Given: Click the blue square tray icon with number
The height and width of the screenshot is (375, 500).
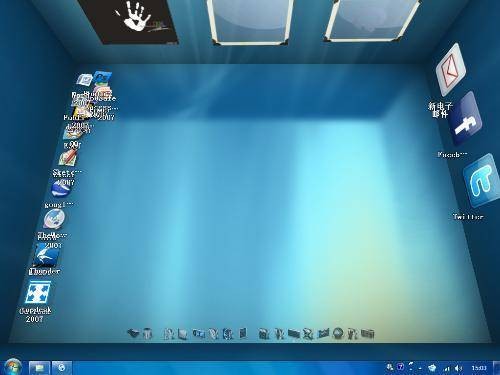Looking at the screenshot, I should point(401,367).
